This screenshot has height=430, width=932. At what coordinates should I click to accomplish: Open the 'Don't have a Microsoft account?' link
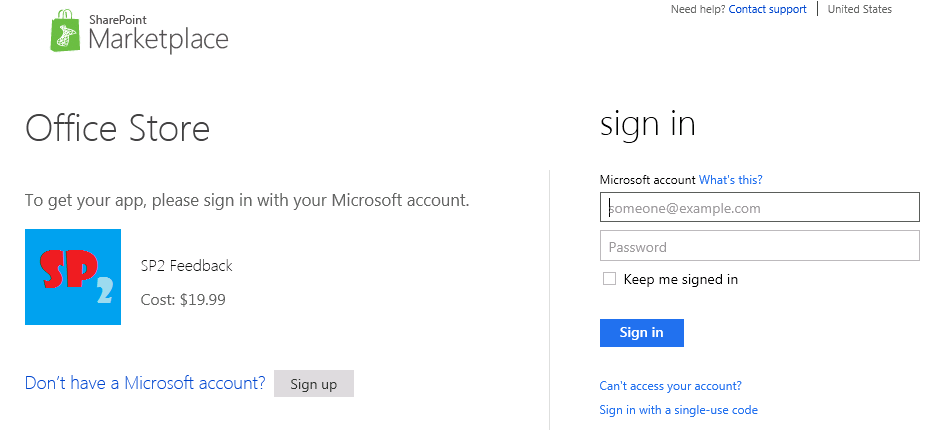coord(145,383)
